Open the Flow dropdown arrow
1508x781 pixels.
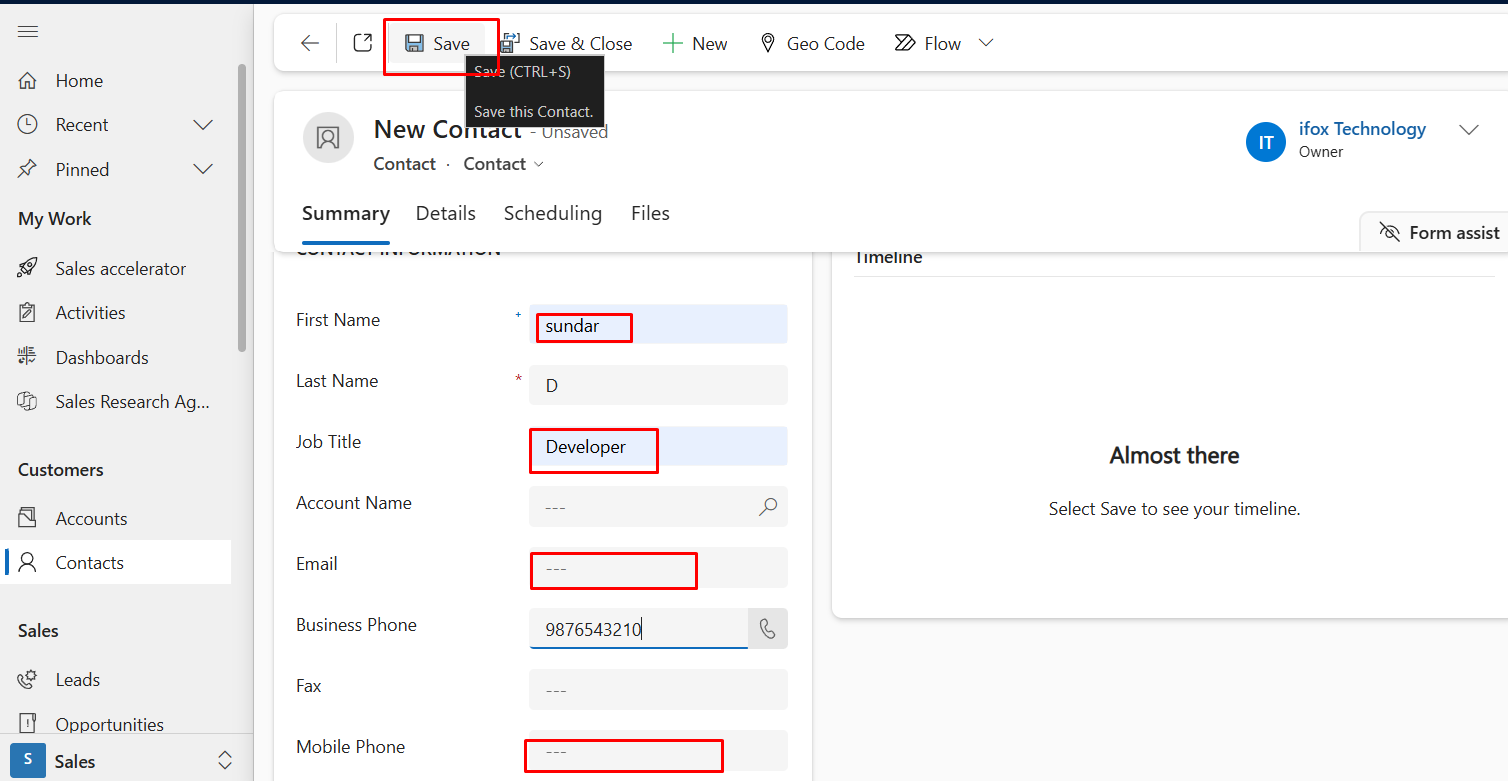(986, 43)
